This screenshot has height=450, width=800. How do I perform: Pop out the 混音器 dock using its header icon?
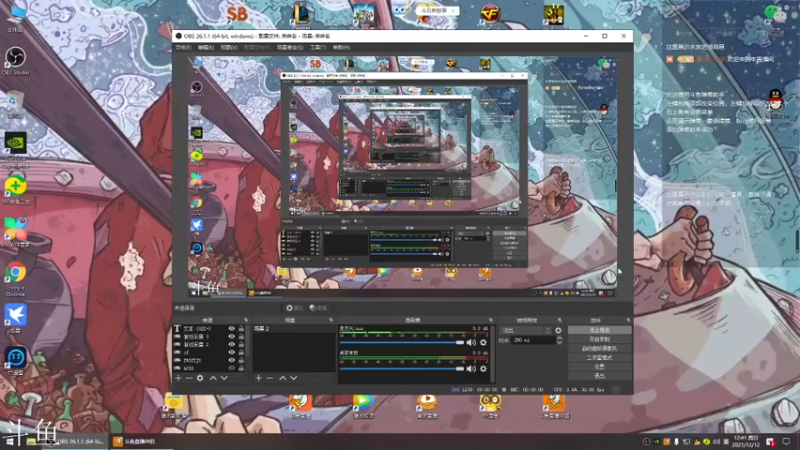[x=491, y=320]
